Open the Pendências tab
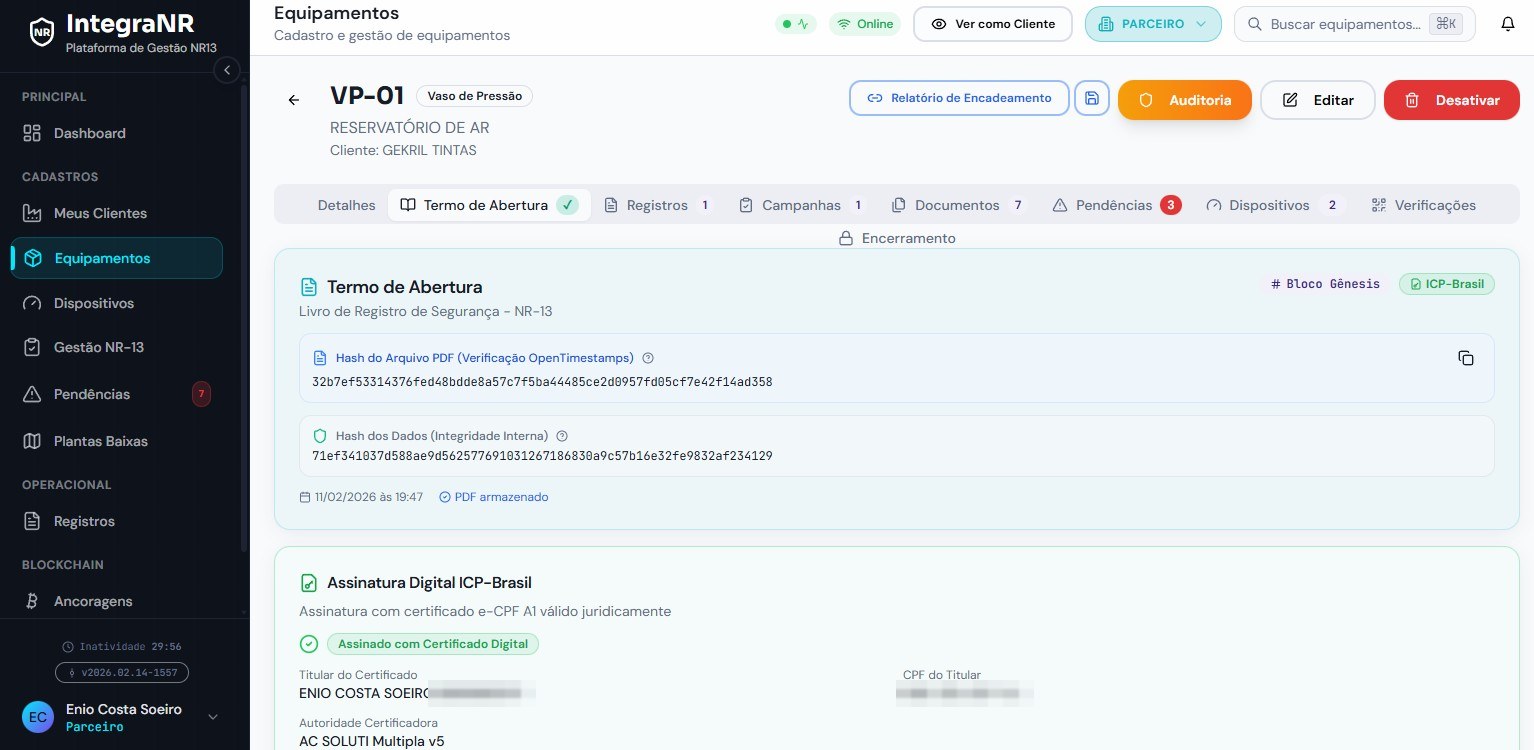Viewport: 1534px width, 750px height. click(x=1117, y=205)
